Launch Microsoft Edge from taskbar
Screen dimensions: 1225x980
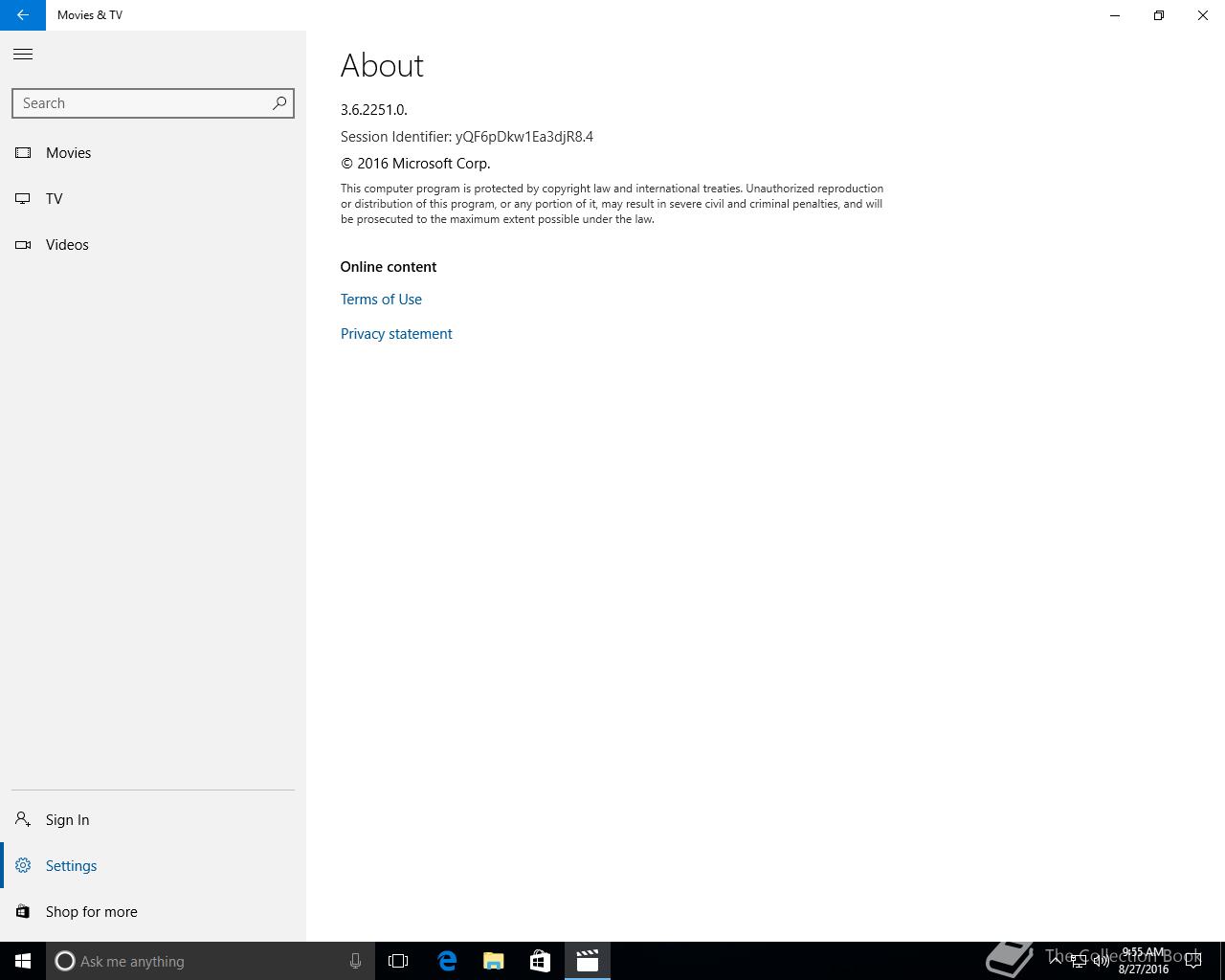pyautogui.click(x=447, y=961)
